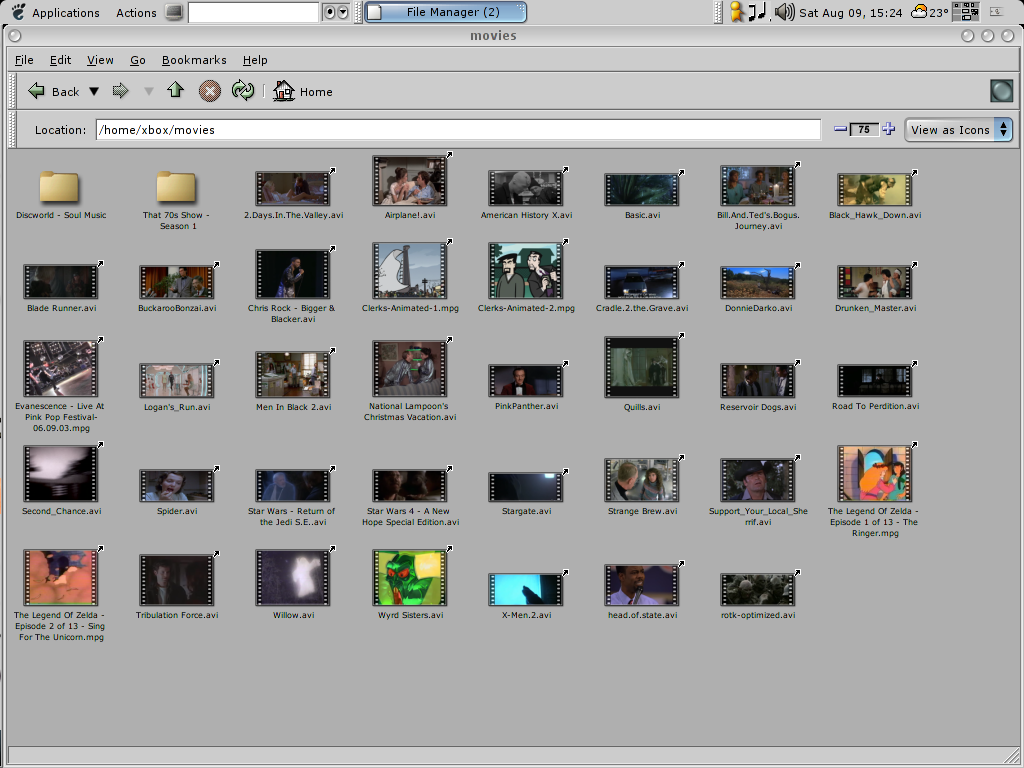Open the Bookmarks menu
Screen dimensions: 1024x768
194,60
